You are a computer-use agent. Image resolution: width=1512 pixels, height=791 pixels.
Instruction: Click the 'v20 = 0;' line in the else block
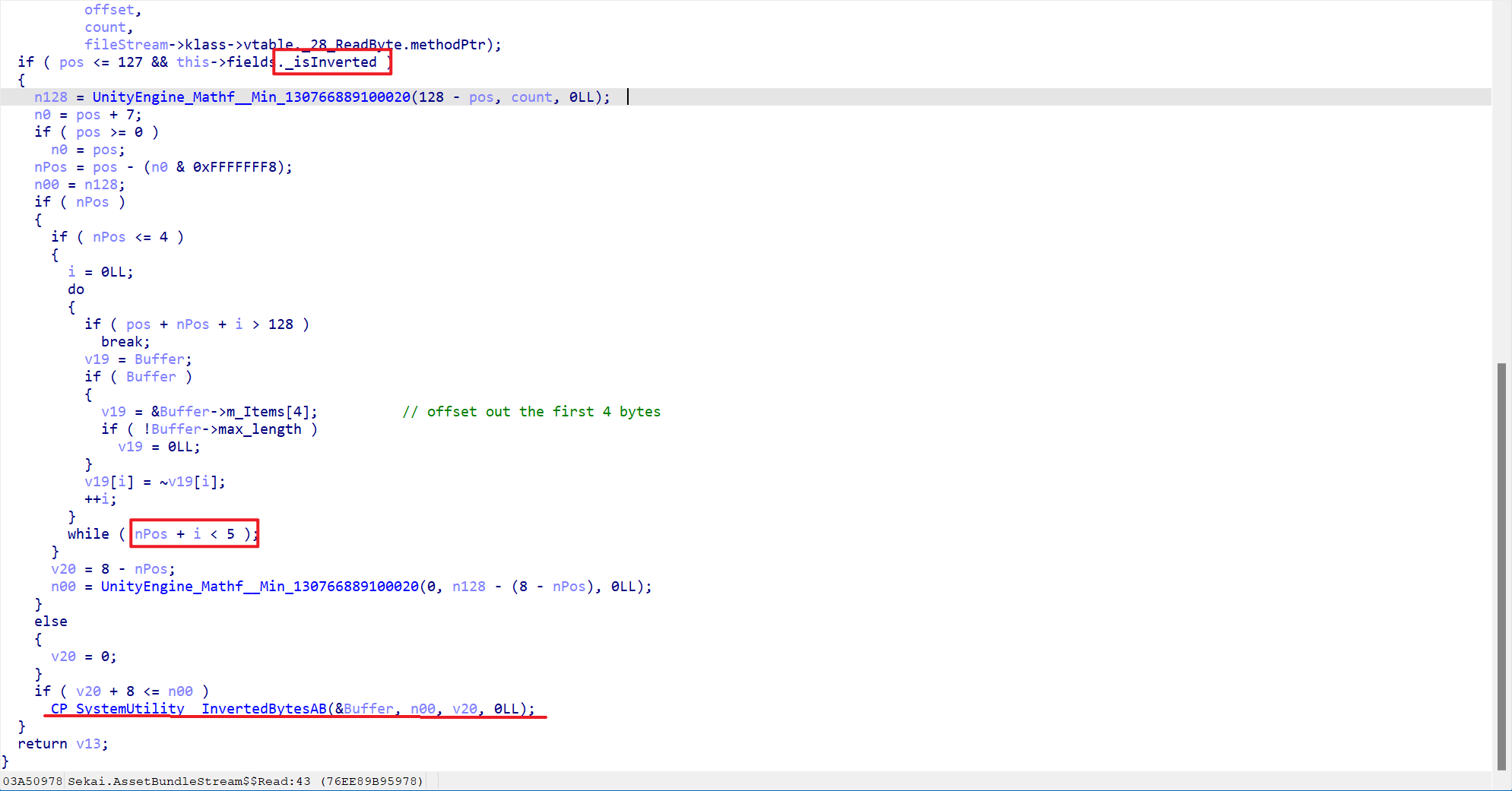[84, 657]
